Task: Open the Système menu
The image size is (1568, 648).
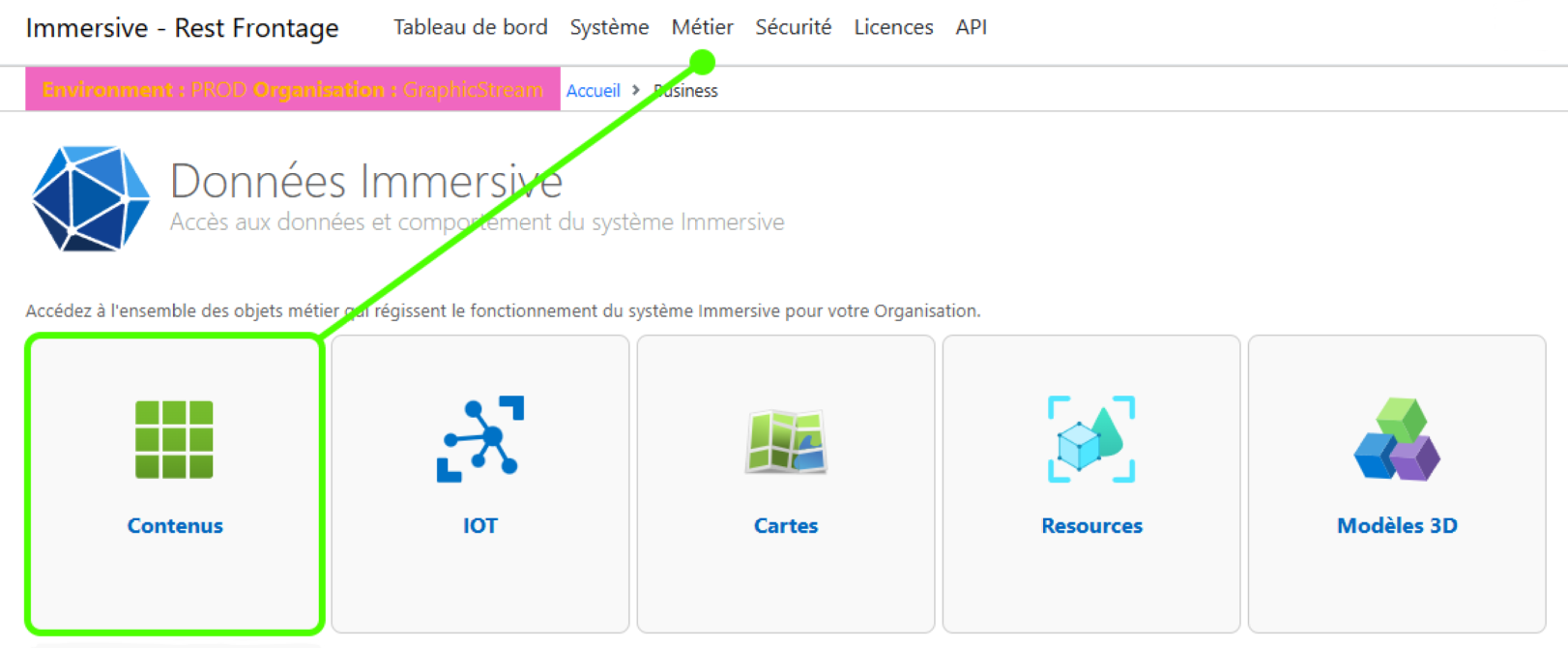Action: click(x=609, y=27)
